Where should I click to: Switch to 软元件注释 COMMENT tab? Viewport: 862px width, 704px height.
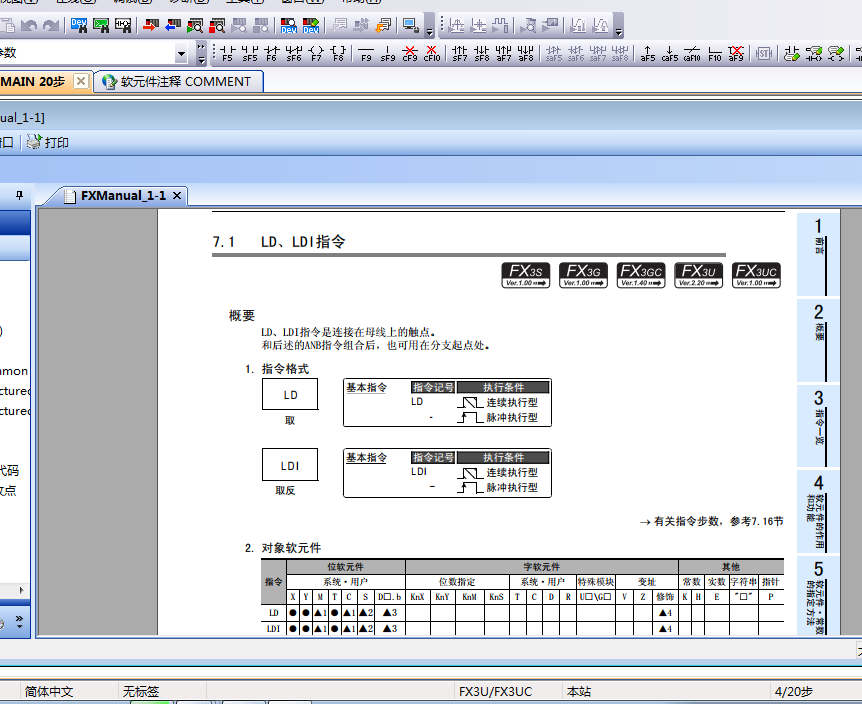(x=176, y=82)
